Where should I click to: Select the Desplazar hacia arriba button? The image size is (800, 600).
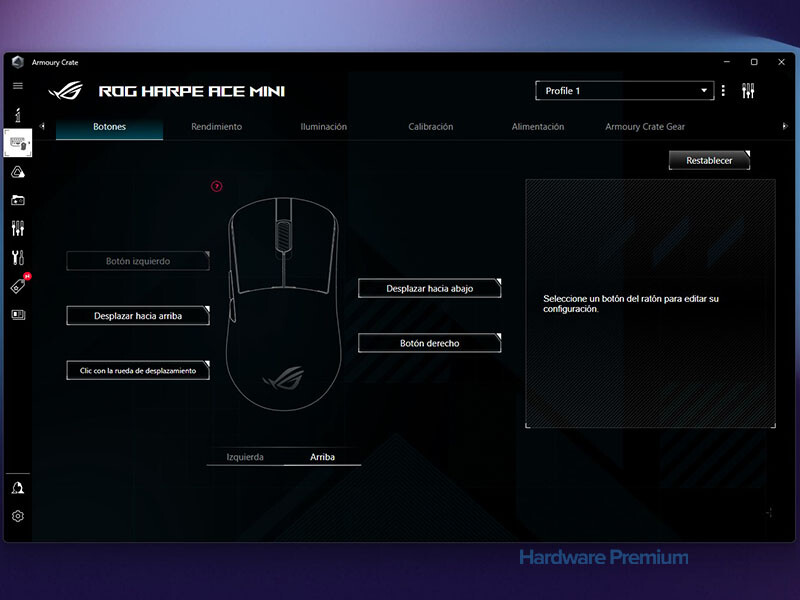pyautogui.click(x=138, y=316)
